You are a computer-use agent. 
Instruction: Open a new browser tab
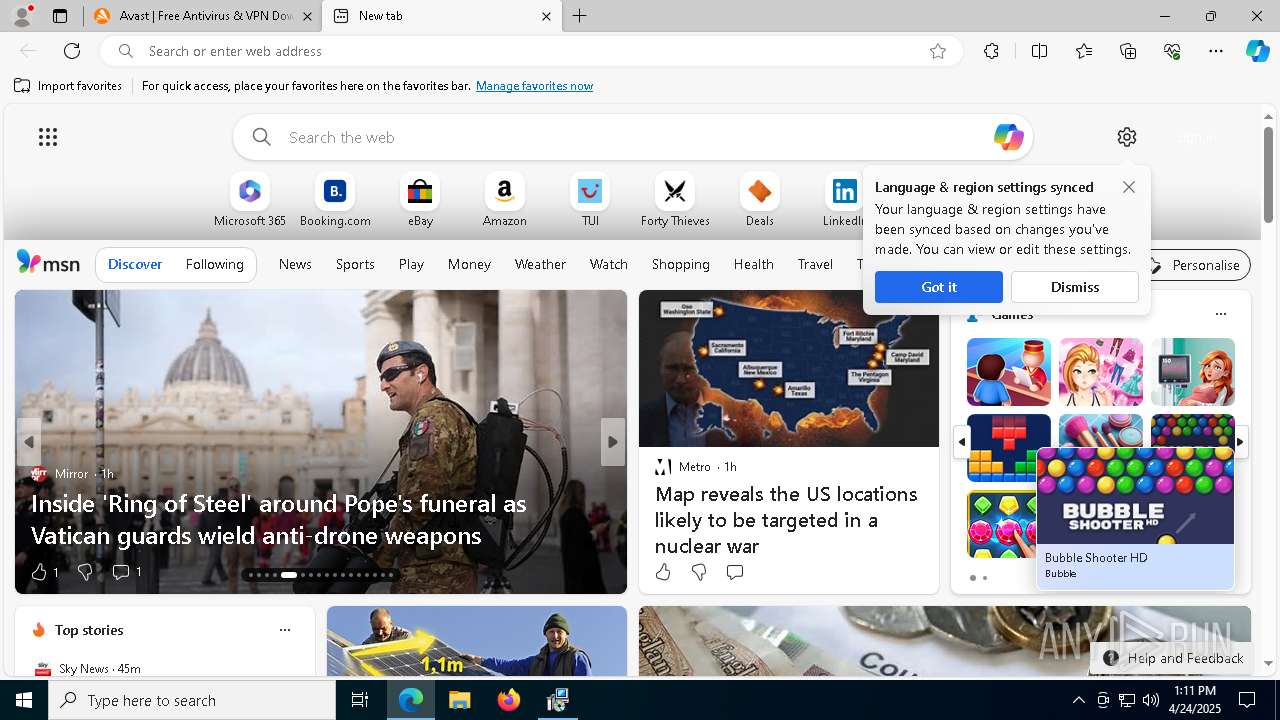click(580, 16)
